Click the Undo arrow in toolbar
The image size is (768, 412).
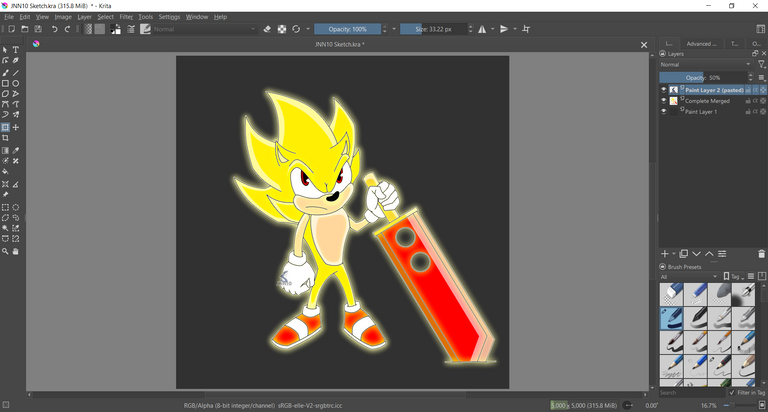[54, 29]
